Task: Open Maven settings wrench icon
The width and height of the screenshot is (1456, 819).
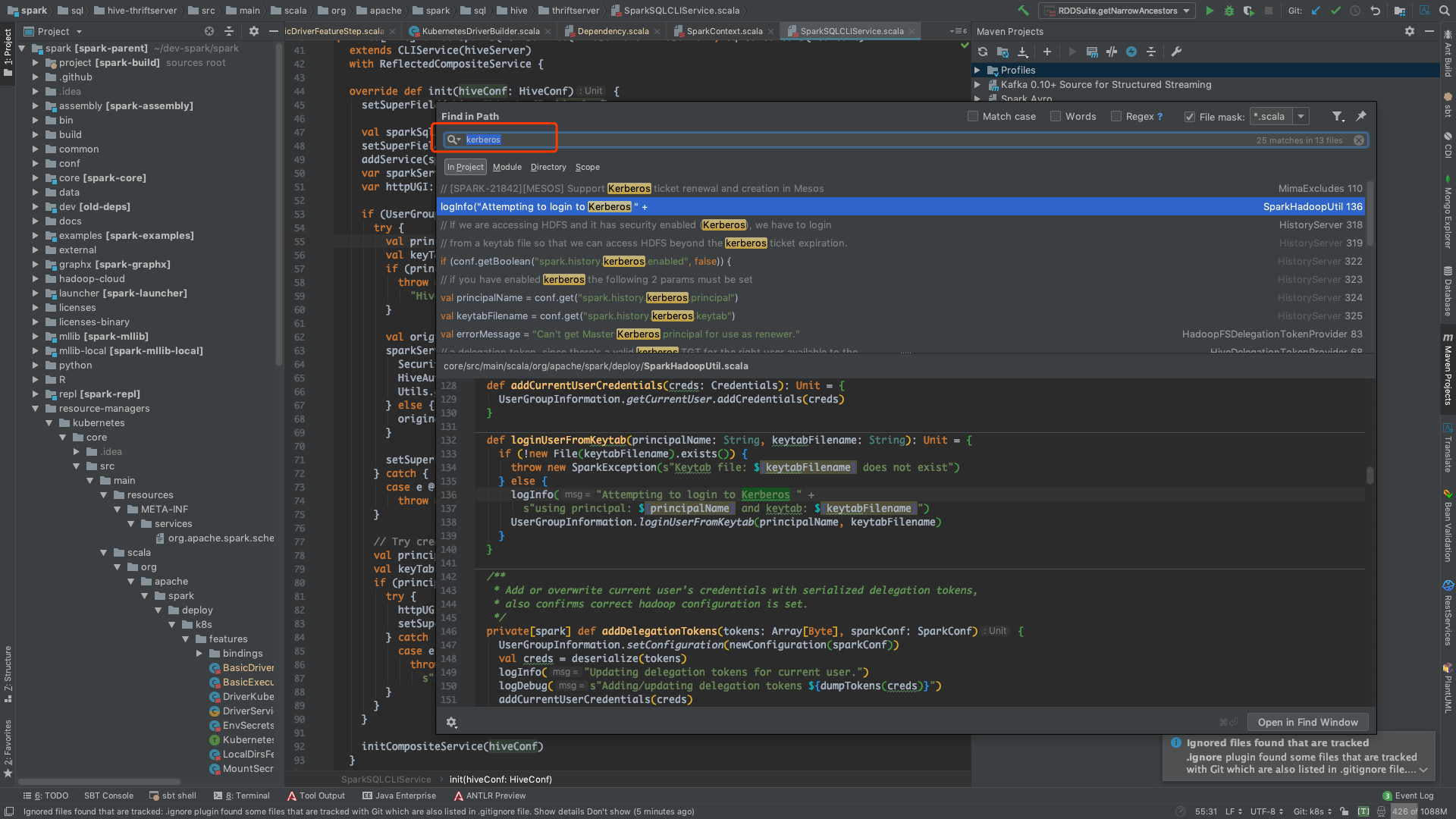Action: coord(1176,52)
